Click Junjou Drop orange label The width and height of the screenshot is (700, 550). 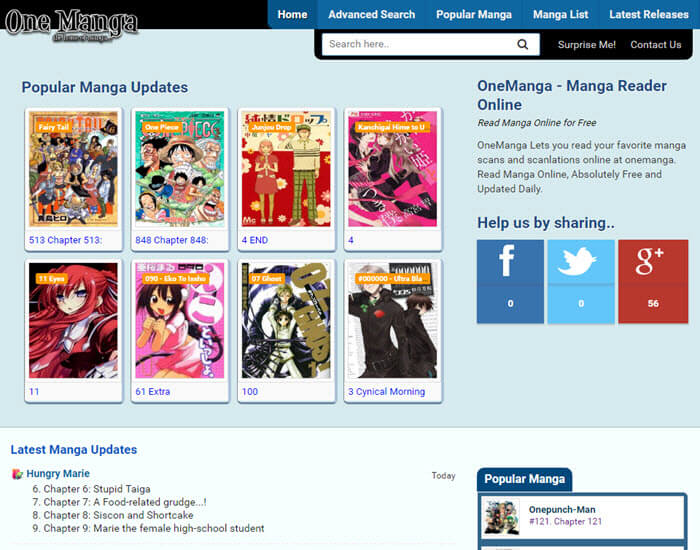click(271, 127)
